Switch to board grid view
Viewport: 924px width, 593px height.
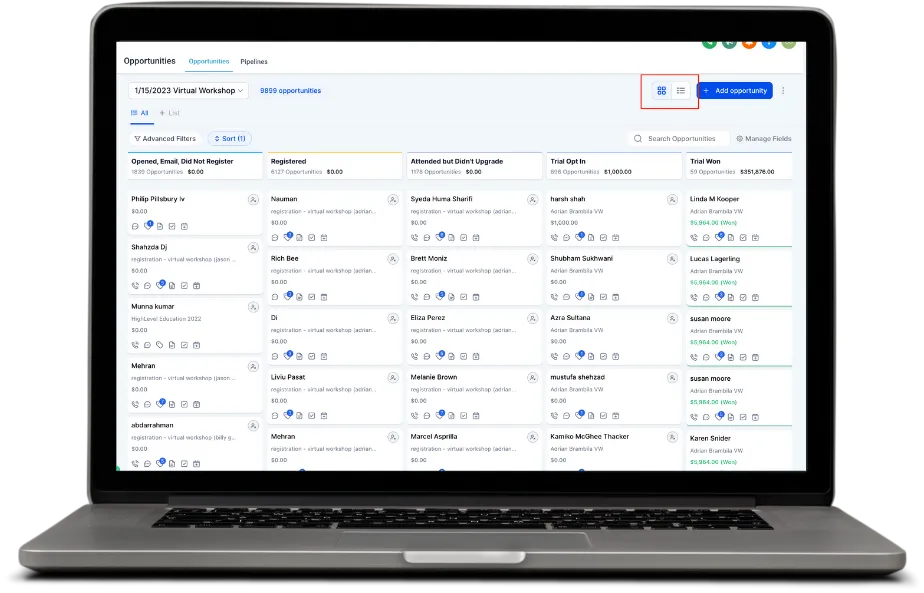coord(662,91)
